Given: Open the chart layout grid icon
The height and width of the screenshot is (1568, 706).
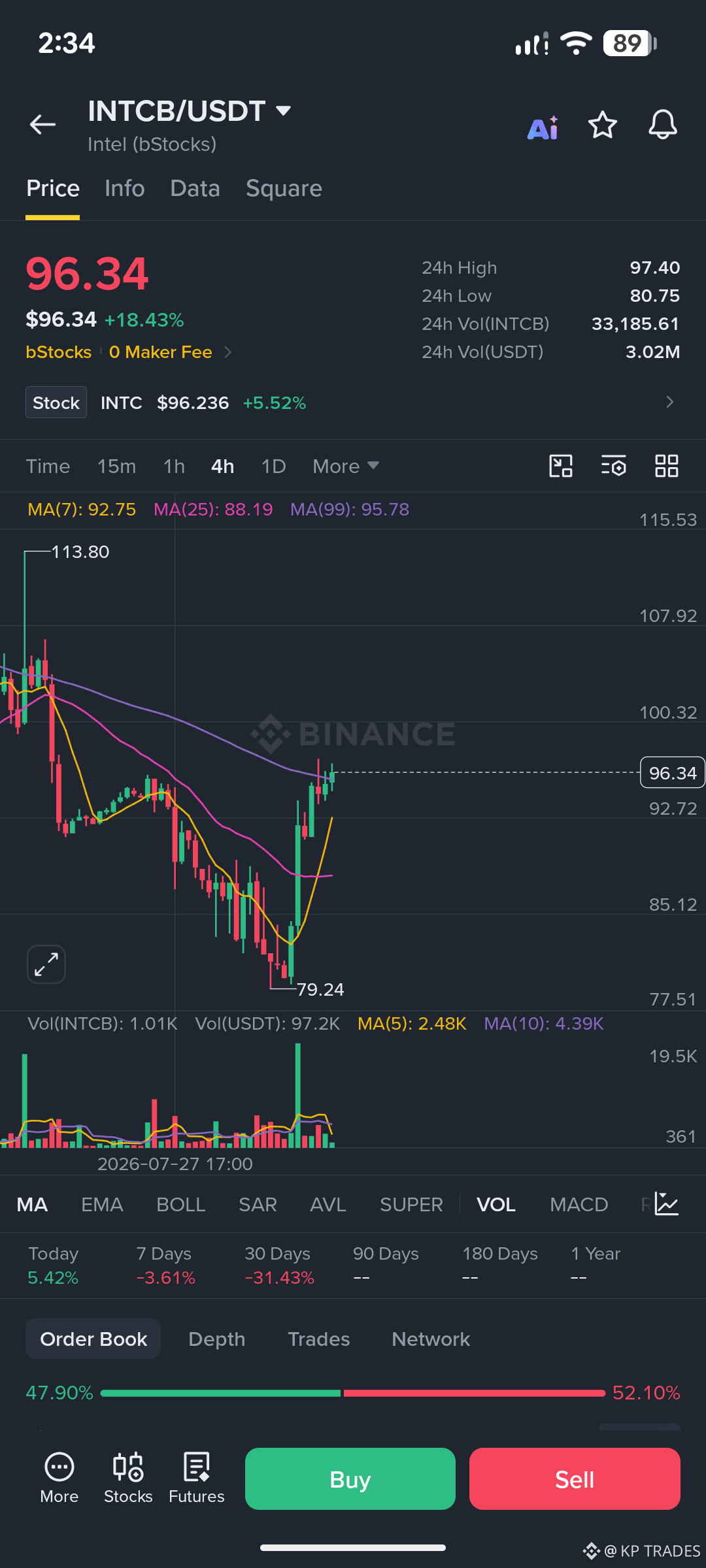Looking at the screenshot, I should tap(667, 466).
